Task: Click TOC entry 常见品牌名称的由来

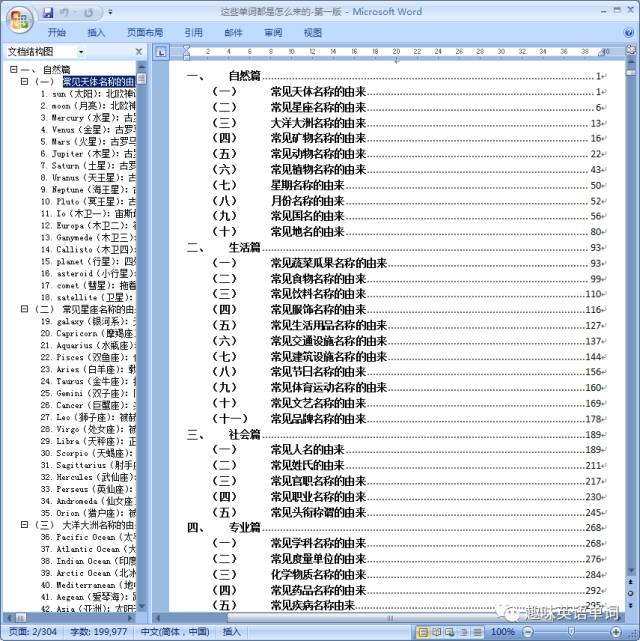Action: [318, 419]
